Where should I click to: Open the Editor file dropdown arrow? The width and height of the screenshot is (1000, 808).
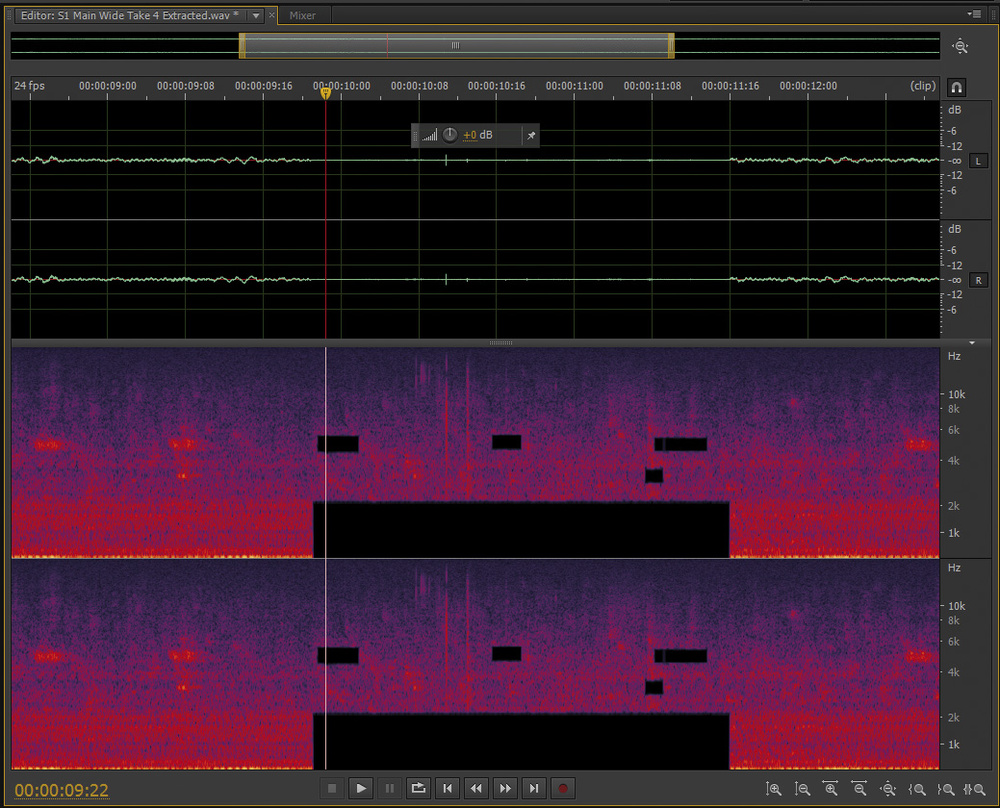point(256,16)
